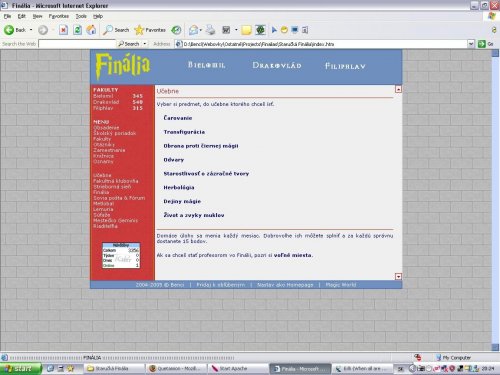Click the History icon in toolbar
500x375 pixels.
[176, 30]
